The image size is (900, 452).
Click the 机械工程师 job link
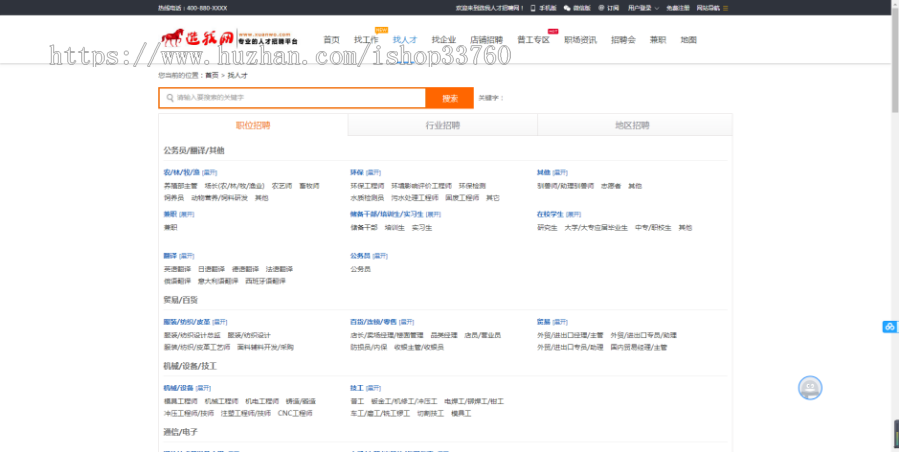click(221, 401)
